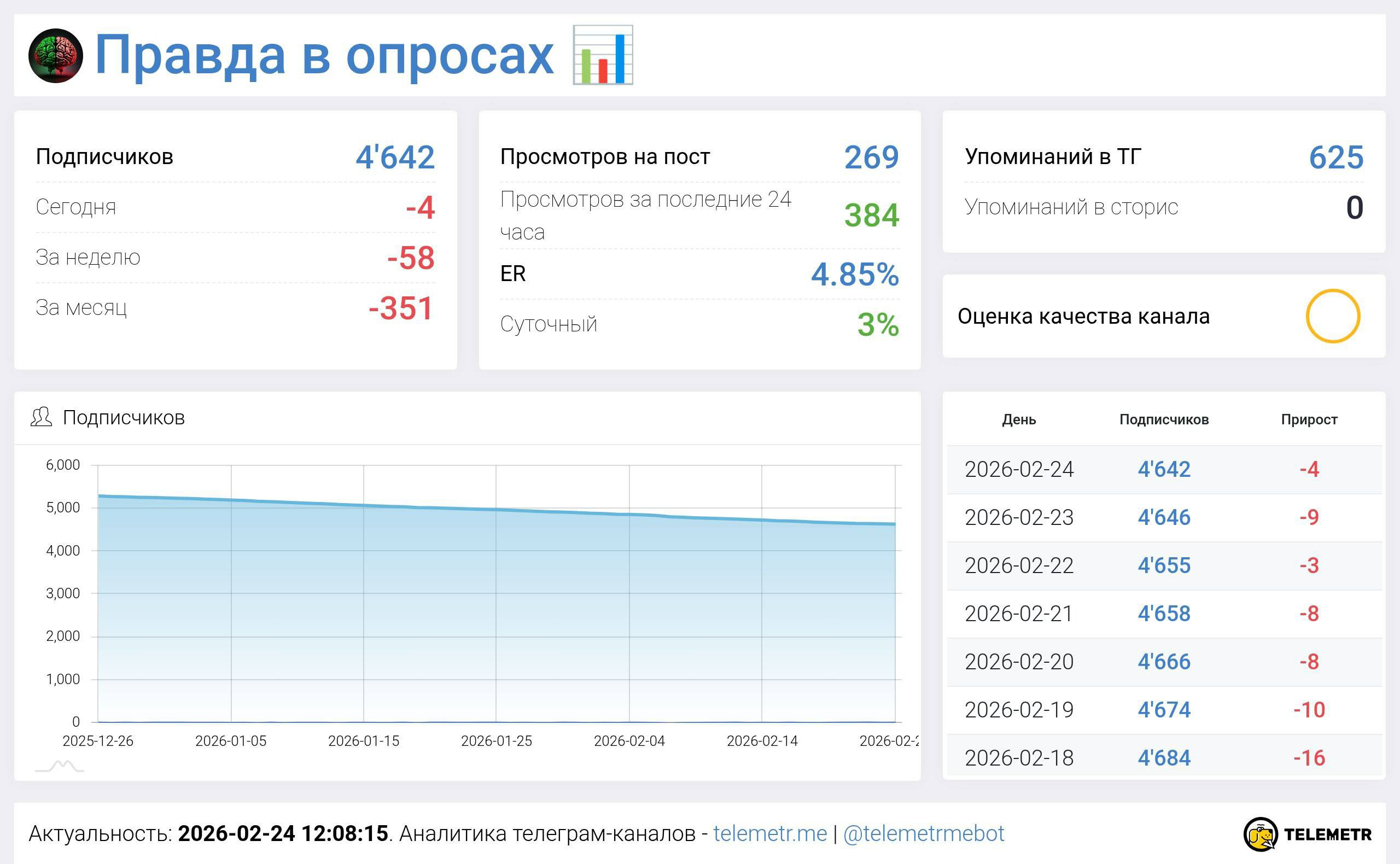1400x864 pixels.
Task: Click the Telemetr logo mascot icon
Action: tap(1260, 834)
